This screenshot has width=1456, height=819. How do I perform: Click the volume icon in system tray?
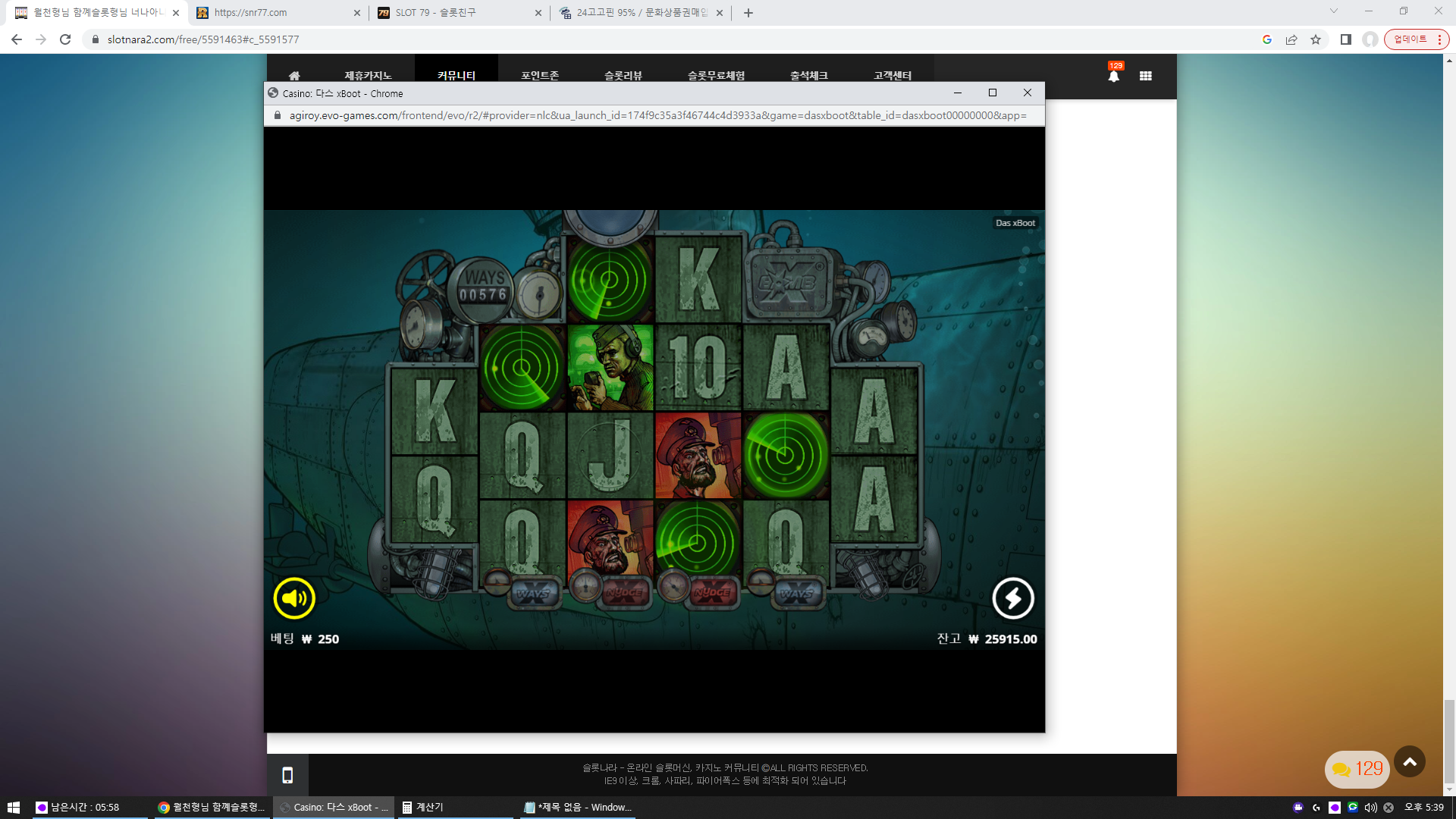1371,808
